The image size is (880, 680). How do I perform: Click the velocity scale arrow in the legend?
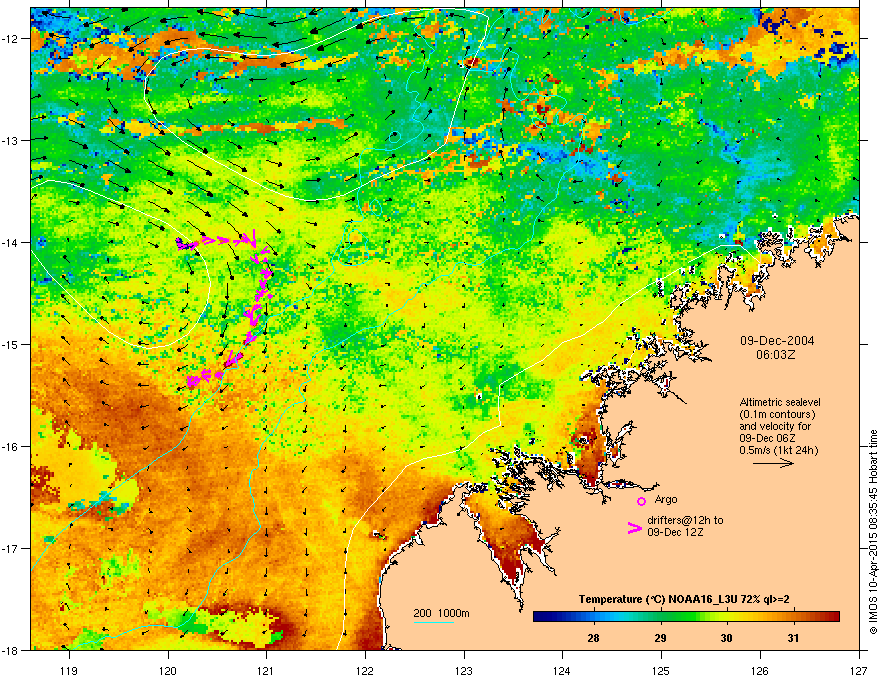(x=773, y=463)
